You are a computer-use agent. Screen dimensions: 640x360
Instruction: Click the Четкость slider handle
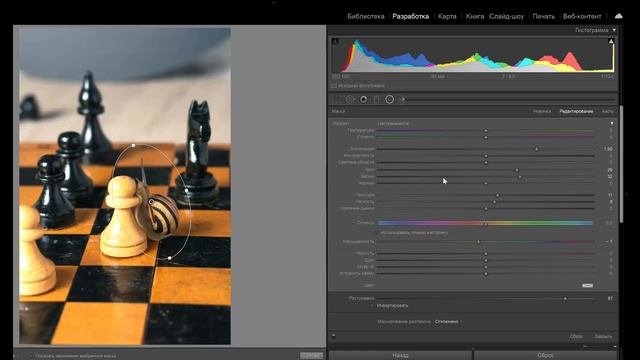click(x=494, y=202)
